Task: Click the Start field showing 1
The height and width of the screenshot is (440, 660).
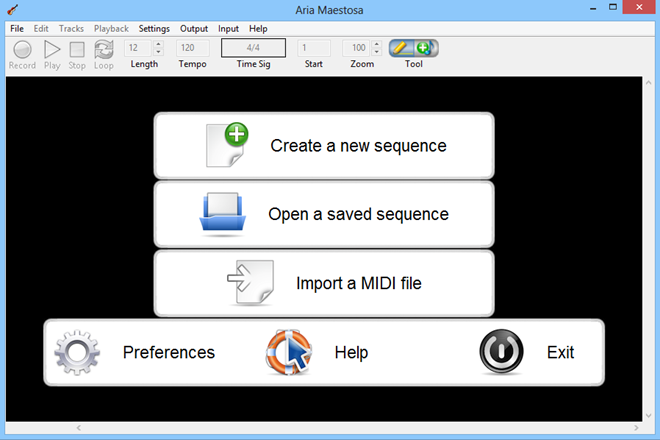Action: (x=314, y=48)
